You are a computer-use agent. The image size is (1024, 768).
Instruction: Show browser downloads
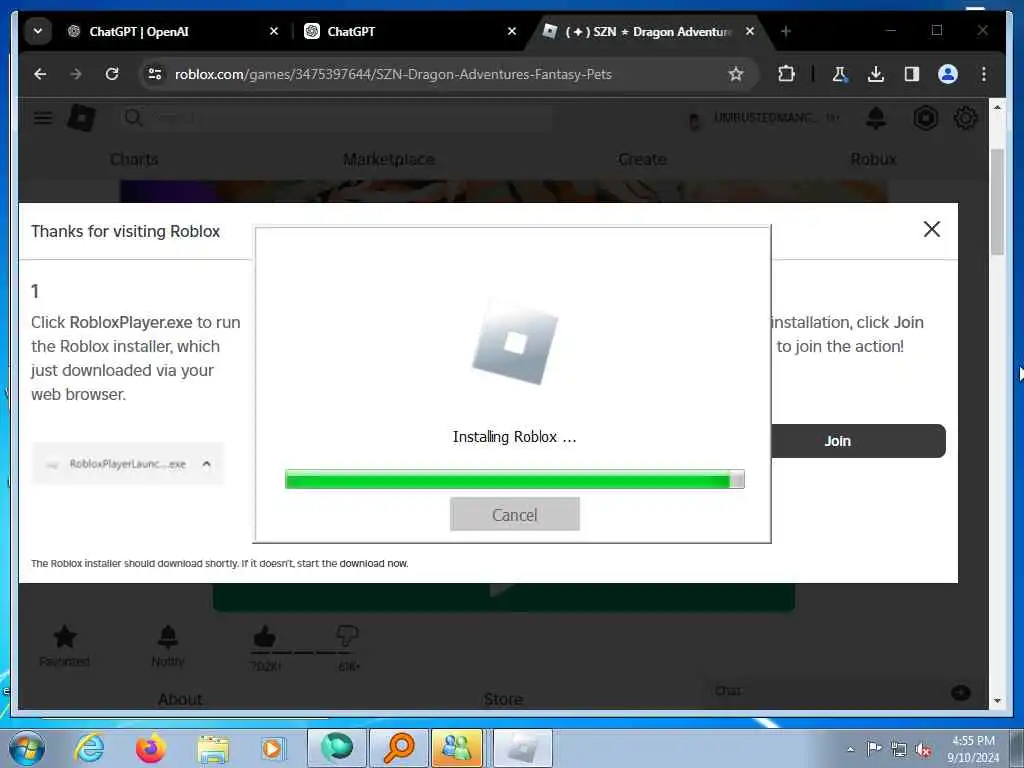[876, 74]
